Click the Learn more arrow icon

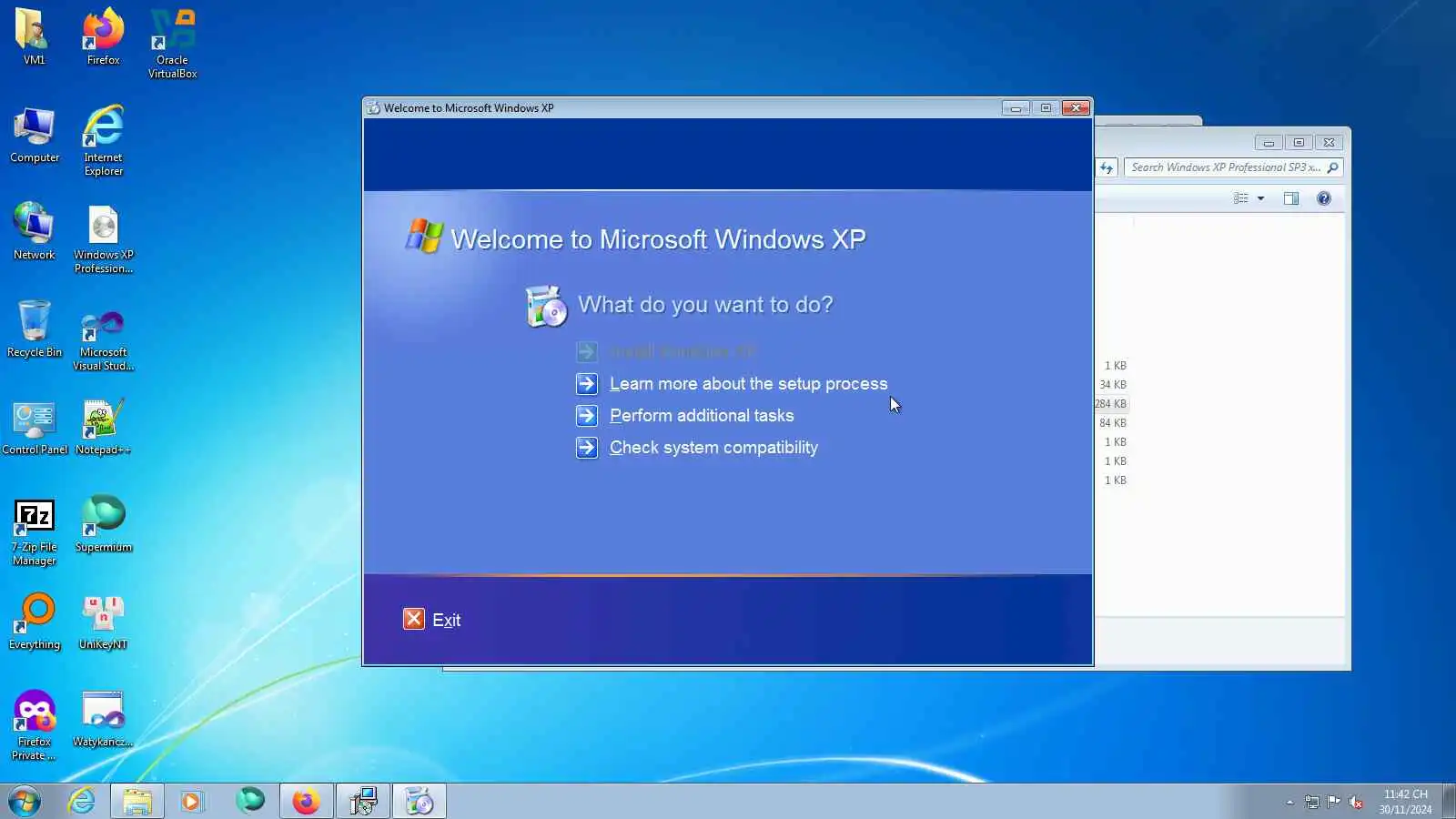pos(587,383)
